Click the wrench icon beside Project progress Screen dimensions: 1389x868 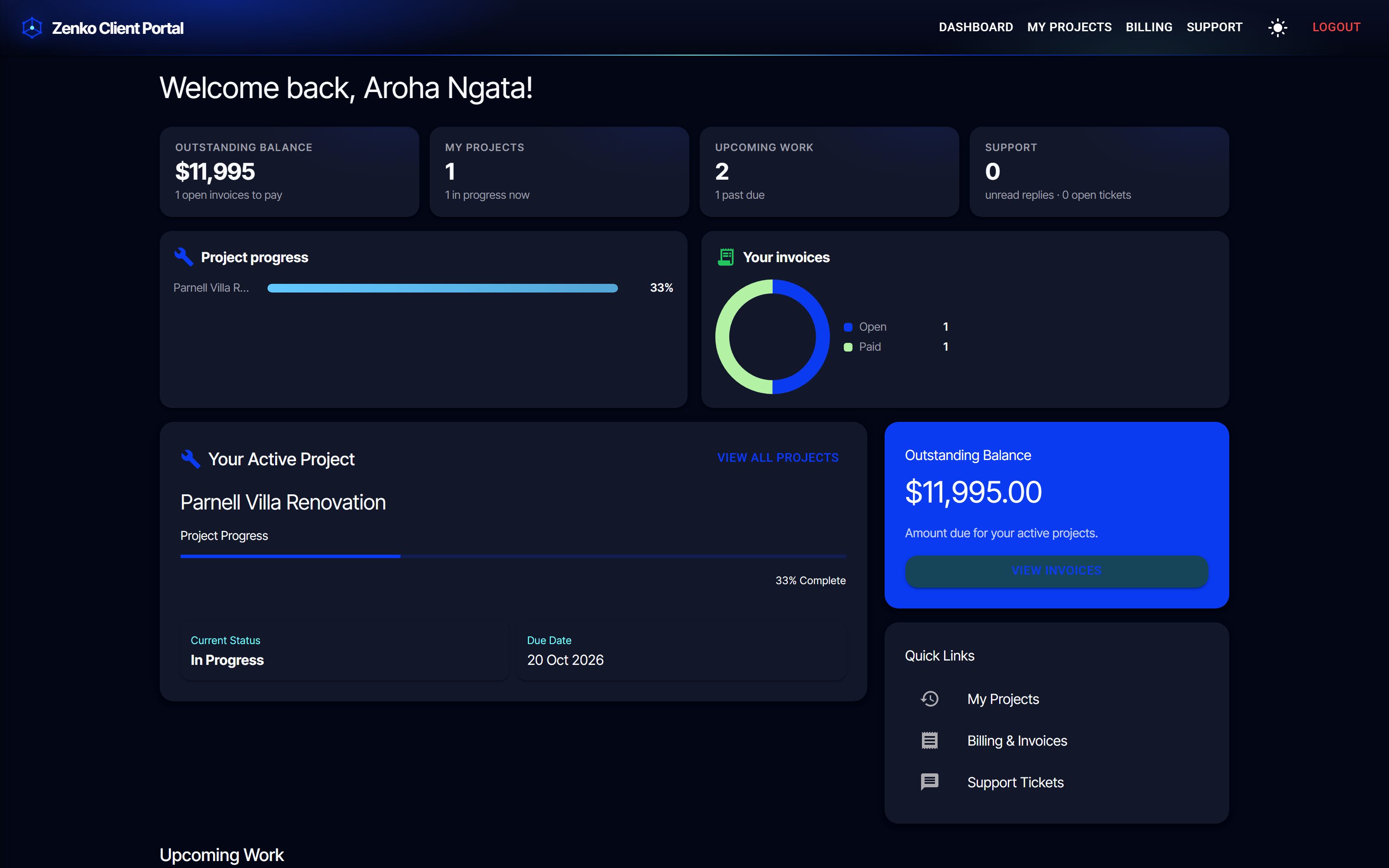[x=184, y=256]
